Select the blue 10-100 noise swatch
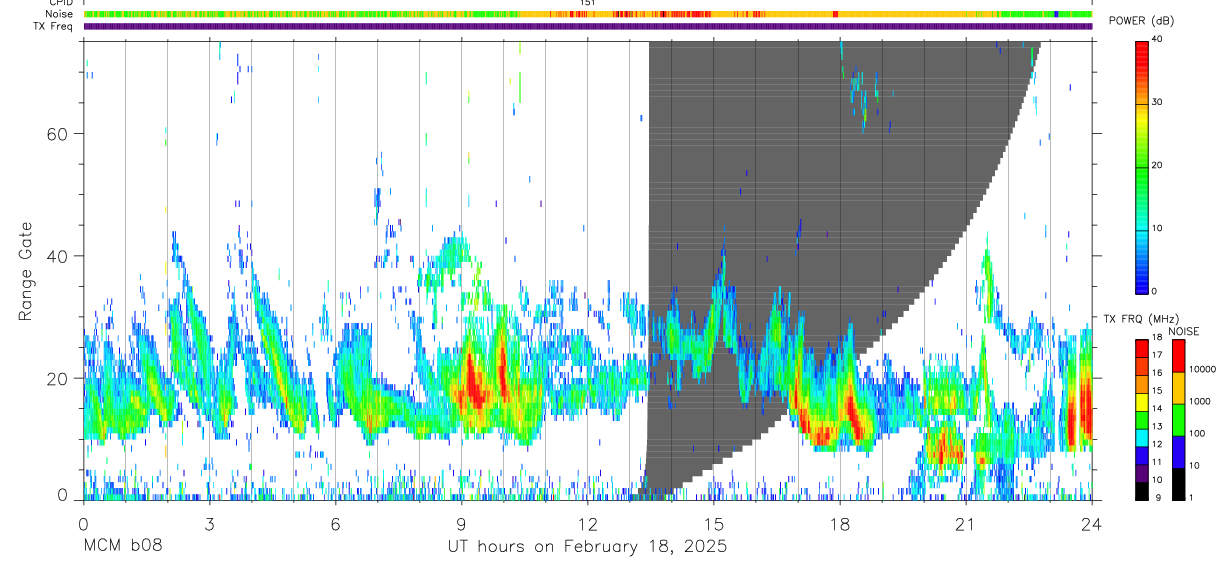This screenshot has width=1228, height=567. pos(1180,452)
